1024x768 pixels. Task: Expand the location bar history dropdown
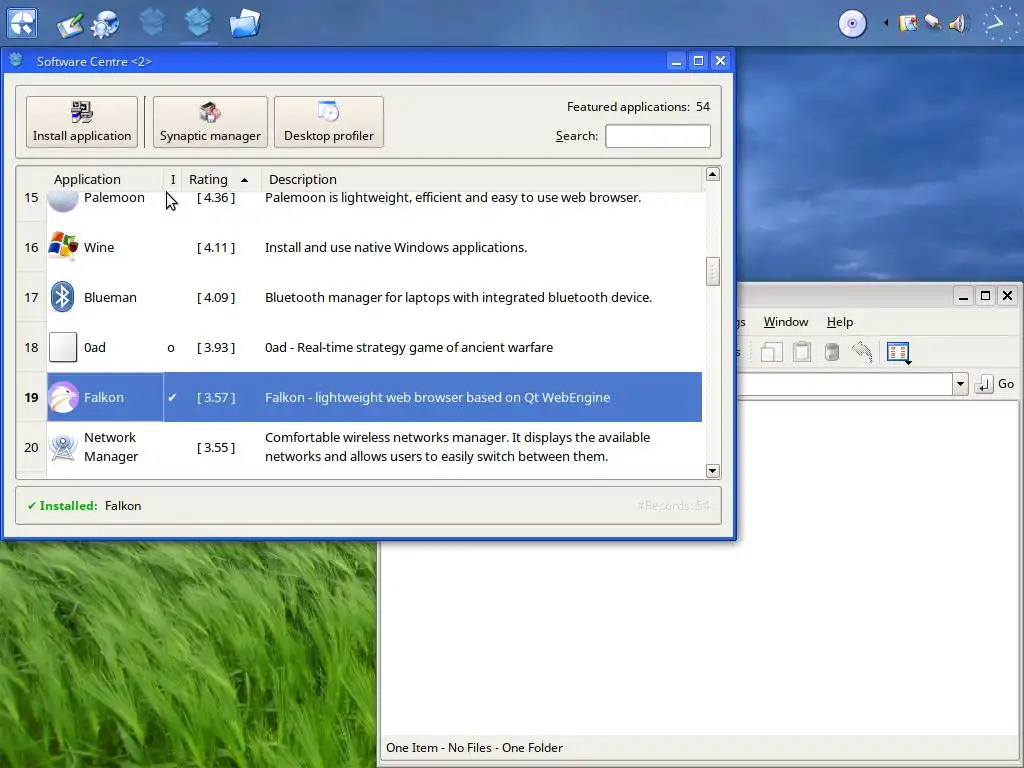point(960,384)
